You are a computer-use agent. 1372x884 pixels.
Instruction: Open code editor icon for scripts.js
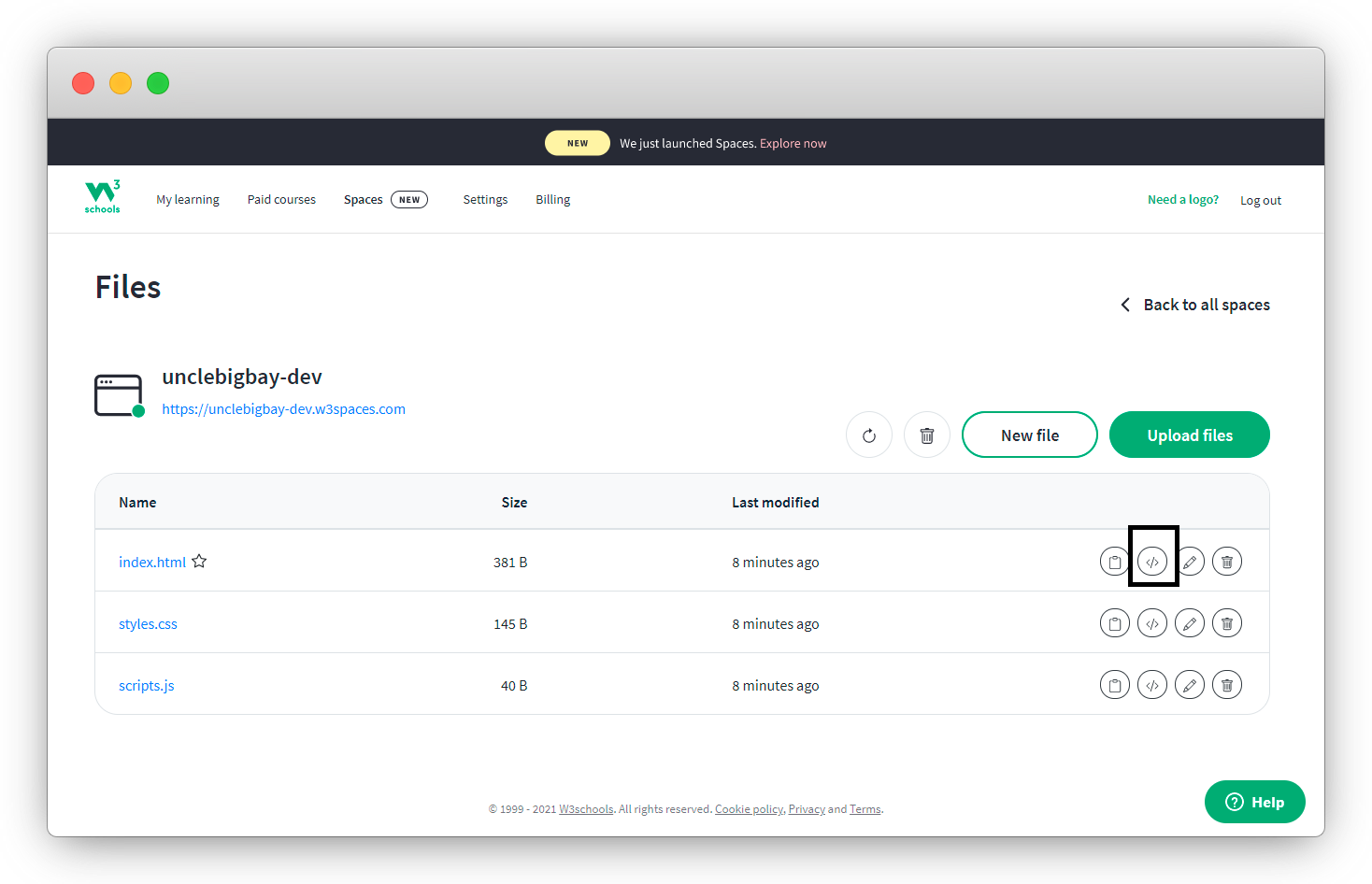pyautogui.click(x=1152, y=685)
